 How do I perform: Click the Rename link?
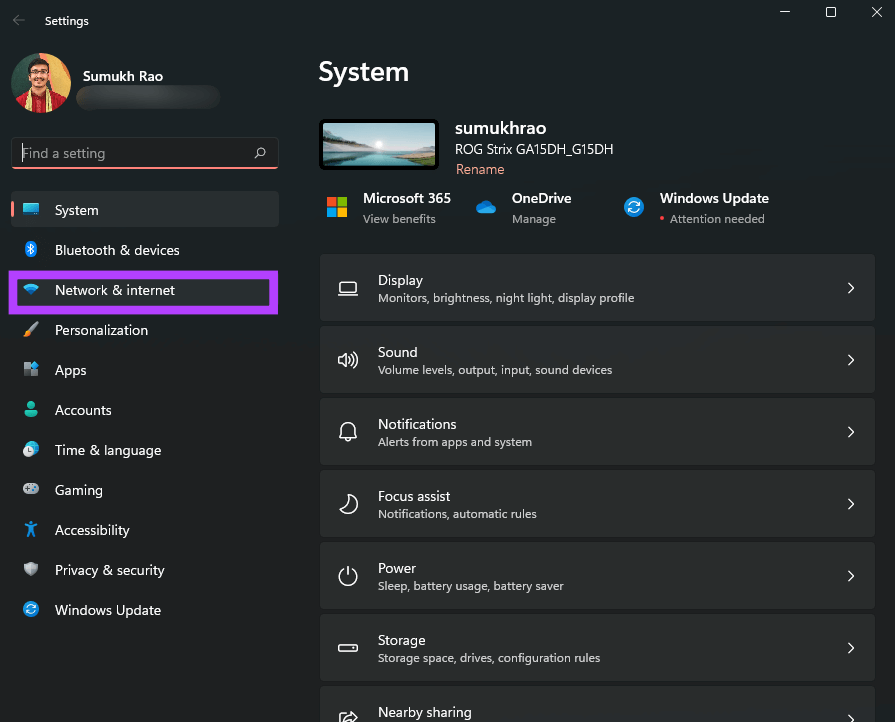479,170
